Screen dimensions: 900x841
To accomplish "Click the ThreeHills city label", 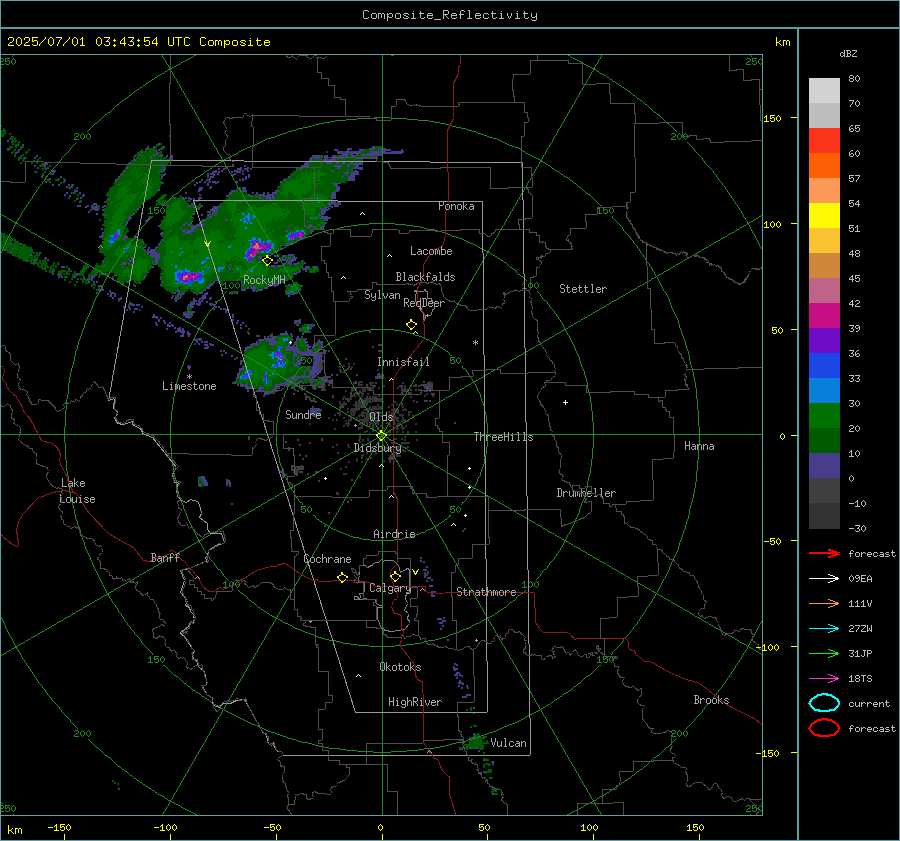I will pos(503,437).
